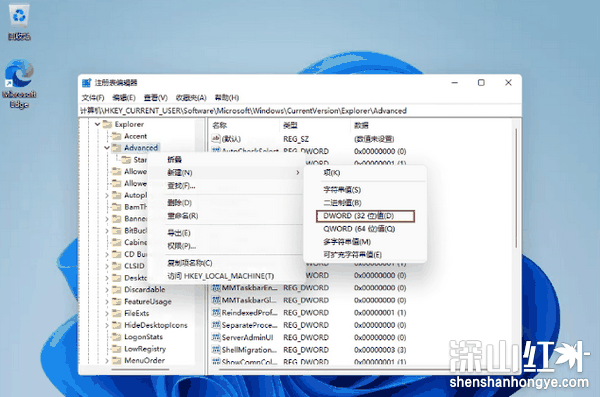
Task: Open the 帮助(H) menu
Action: click(227, 98)
